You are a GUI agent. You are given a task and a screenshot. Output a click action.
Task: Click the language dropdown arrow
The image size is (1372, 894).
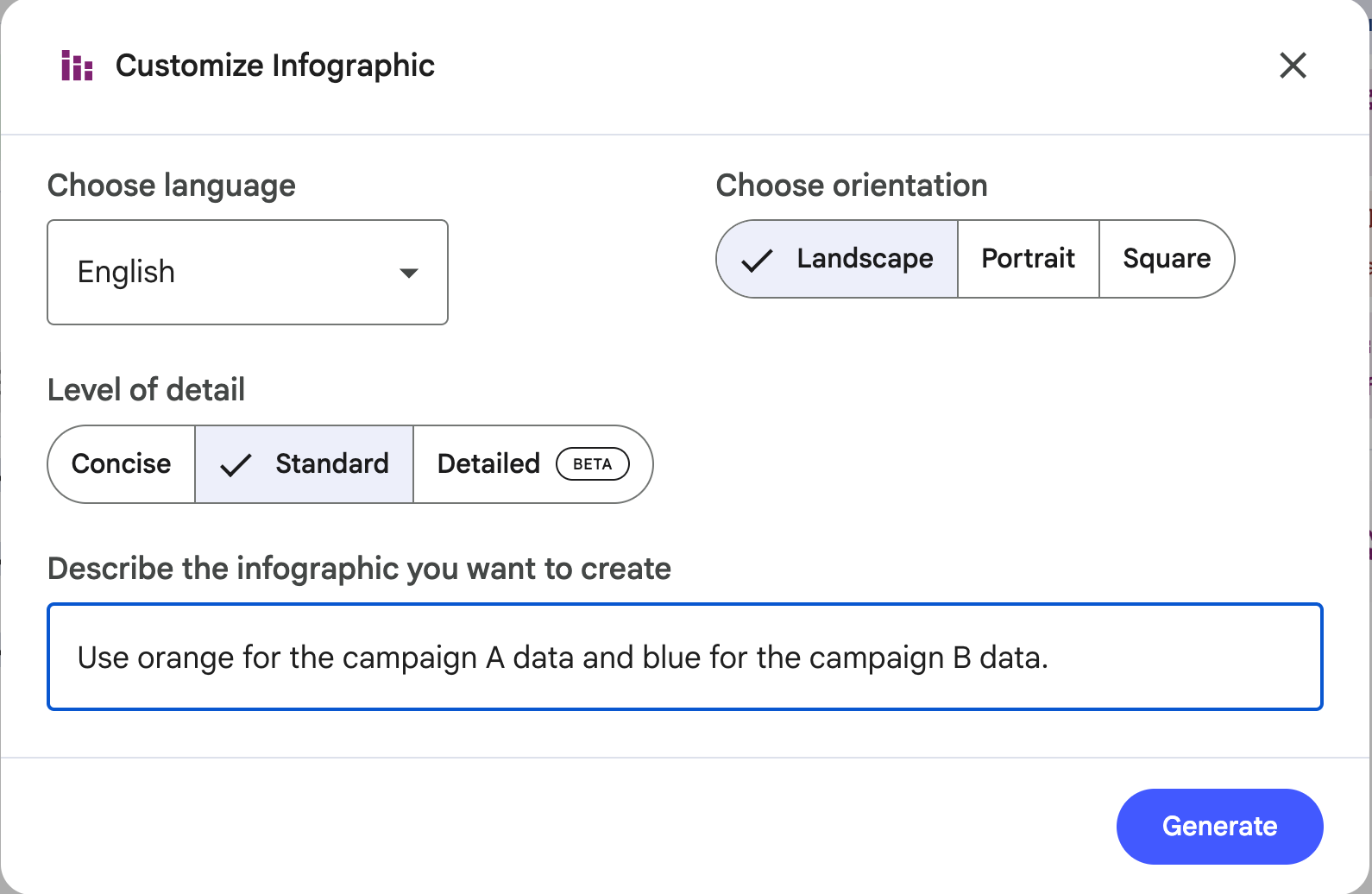[x=409, y=274]
